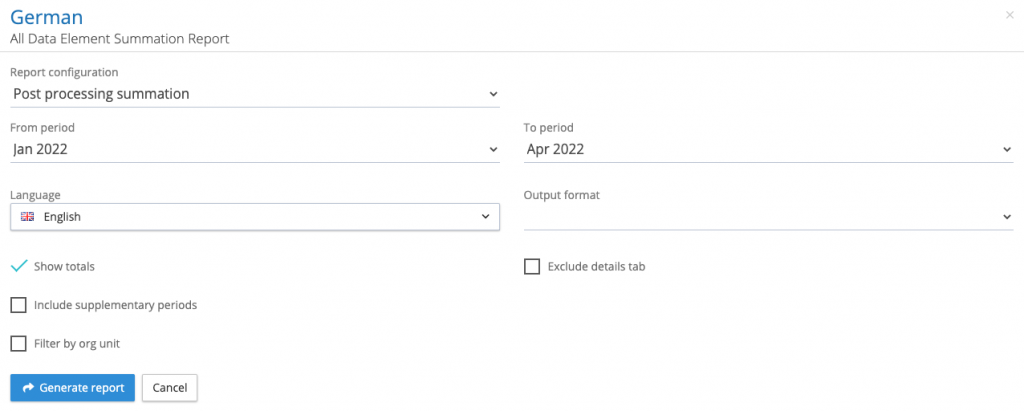Open the To period dropdown arrow
The height and width of the screenshot is (411, 1024).
point(1006,150)
